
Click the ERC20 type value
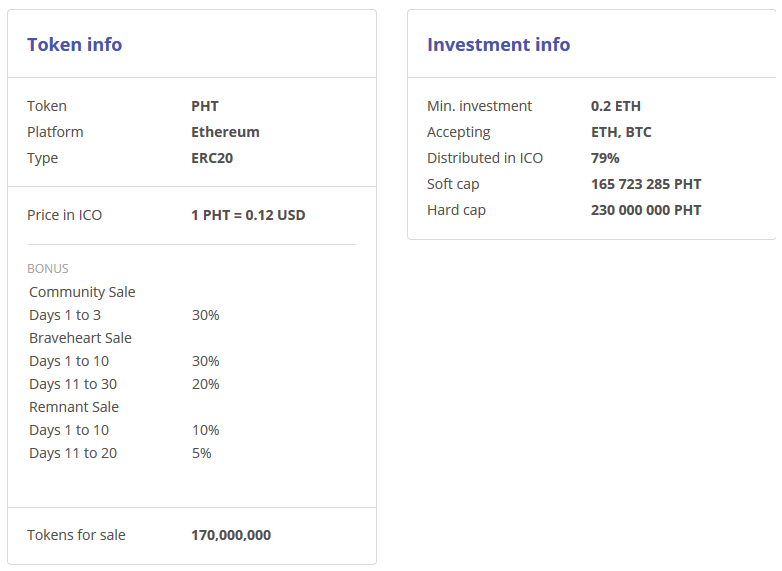(212, 158)
